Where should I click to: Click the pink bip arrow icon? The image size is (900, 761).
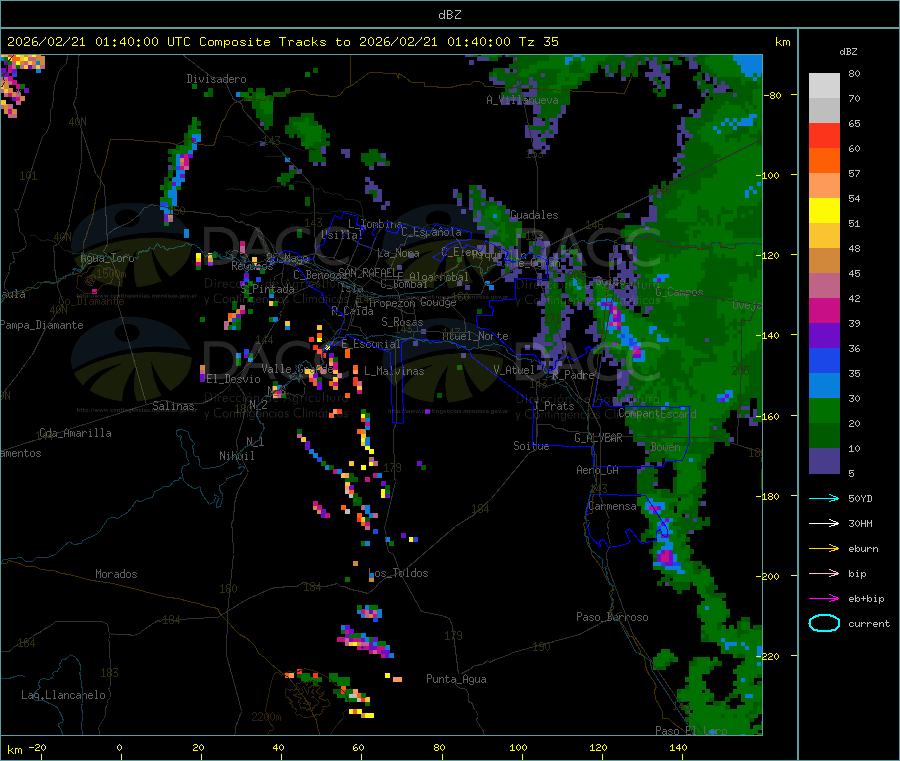[x=824, y=573]
